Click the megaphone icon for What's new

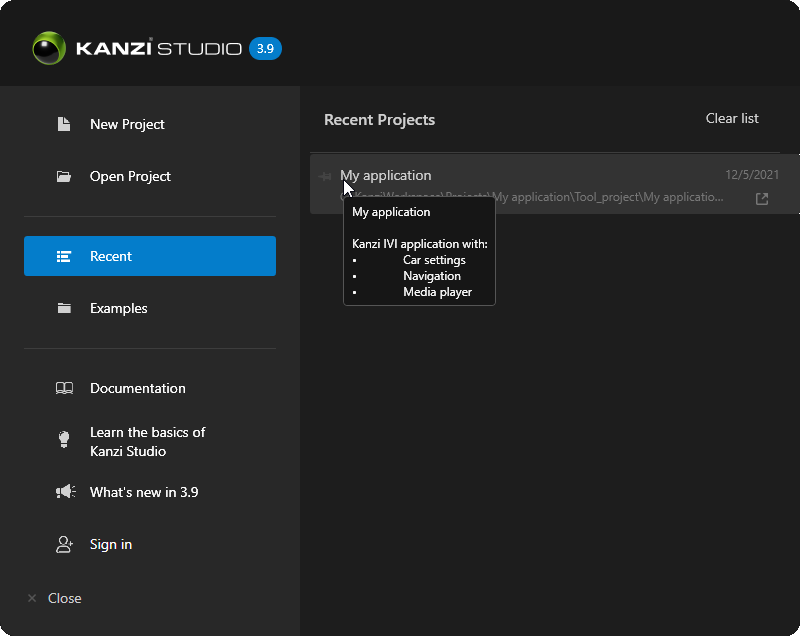click(65, 492)
